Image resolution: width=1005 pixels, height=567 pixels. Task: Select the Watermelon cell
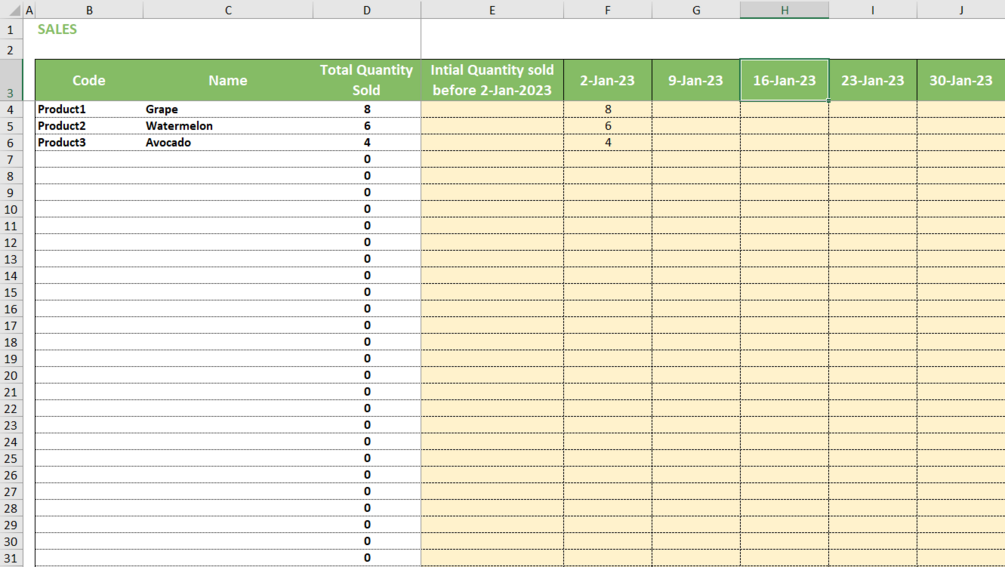(228, 126)
